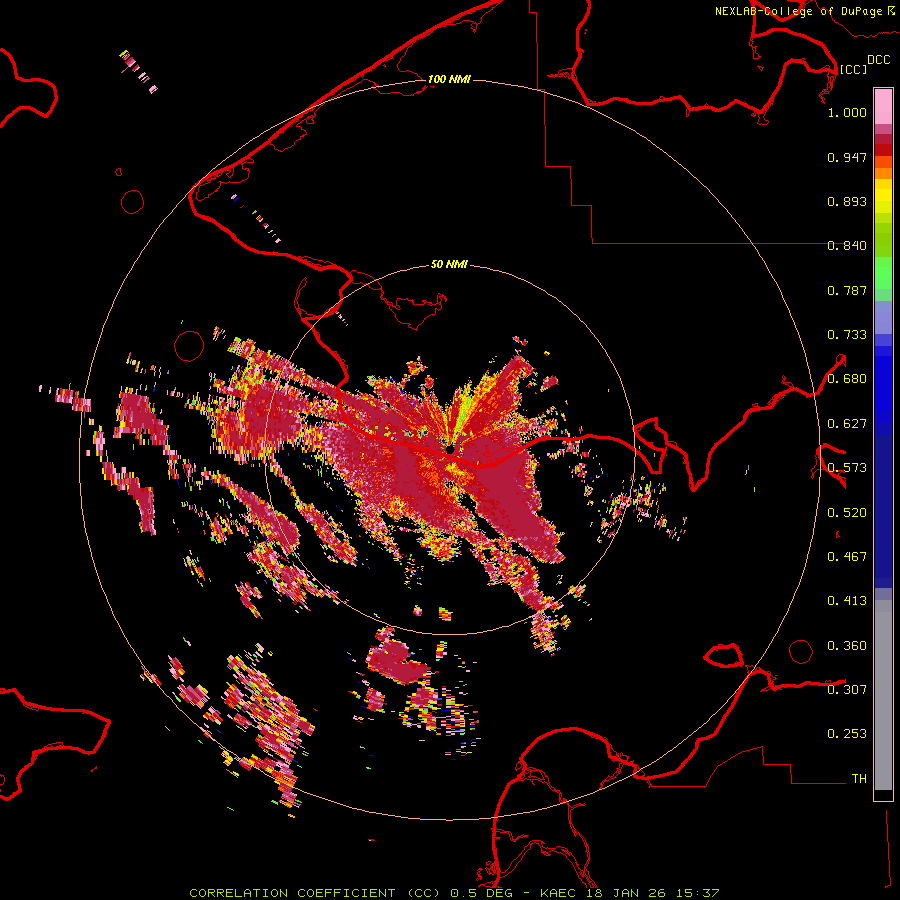Viewport: 900px width, 900px height.
Task: Click the 50 NMI range ring label
Action: pos(449,264)
